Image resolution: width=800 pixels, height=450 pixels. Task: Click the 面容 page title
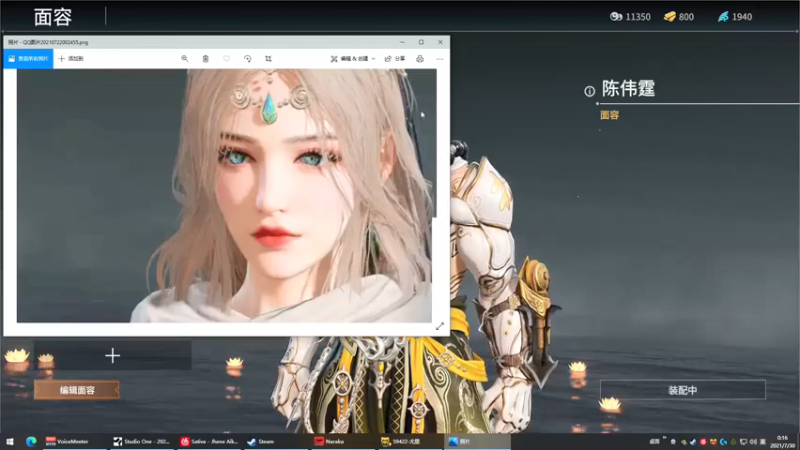click(x=53, y=17)
